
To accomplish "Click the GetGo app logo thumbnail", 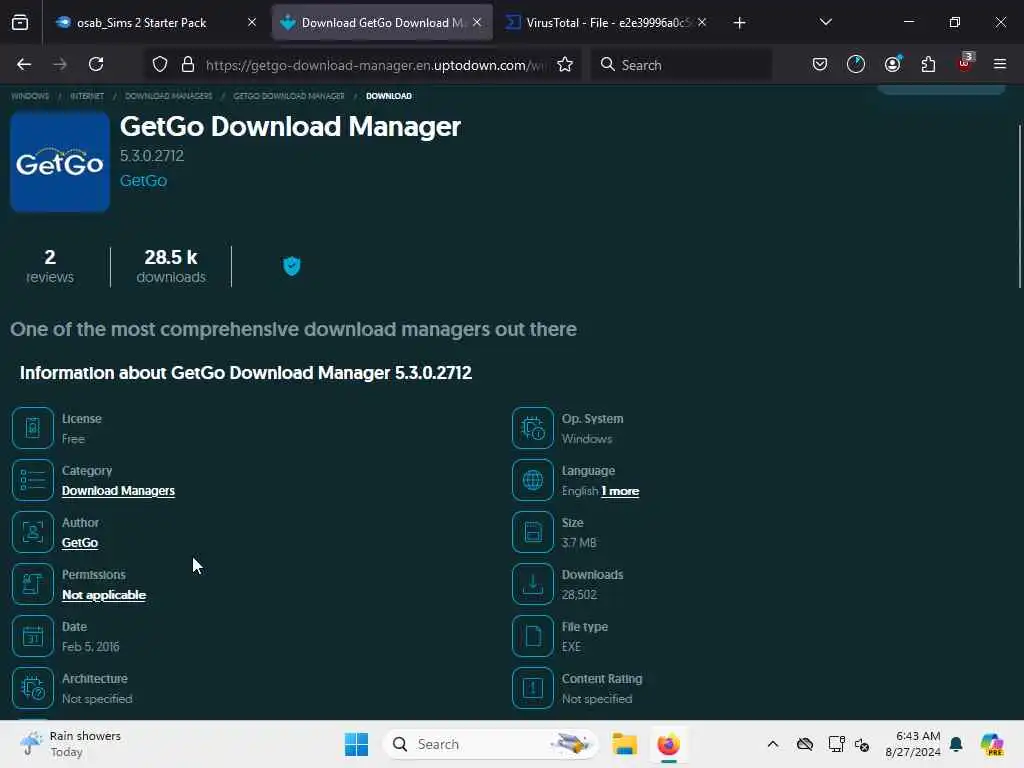I will 59,161.
